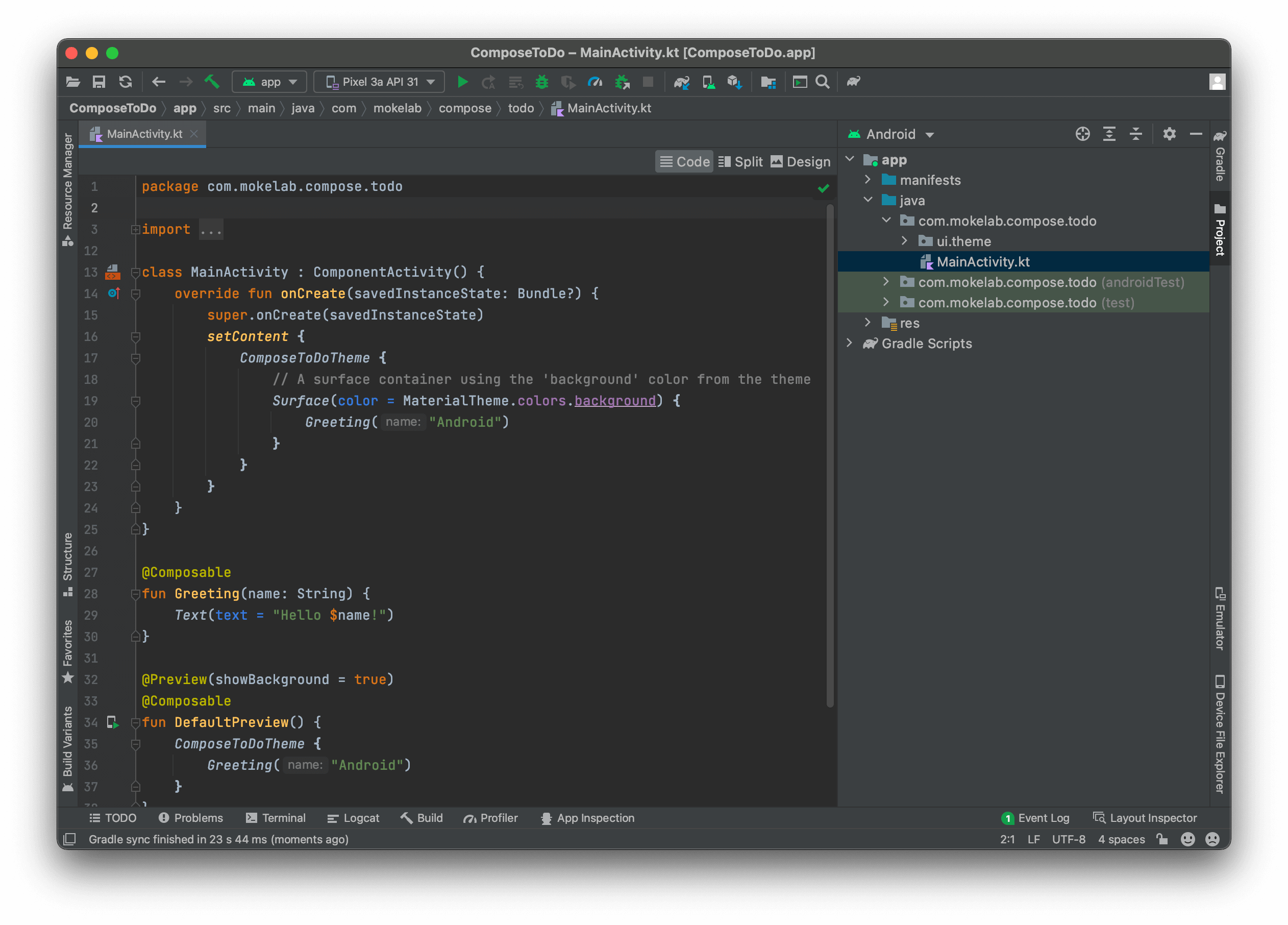Click the Run app button (green triangle)
Viewport: 1288px width, 925px height.
click(x=463, y=82)
